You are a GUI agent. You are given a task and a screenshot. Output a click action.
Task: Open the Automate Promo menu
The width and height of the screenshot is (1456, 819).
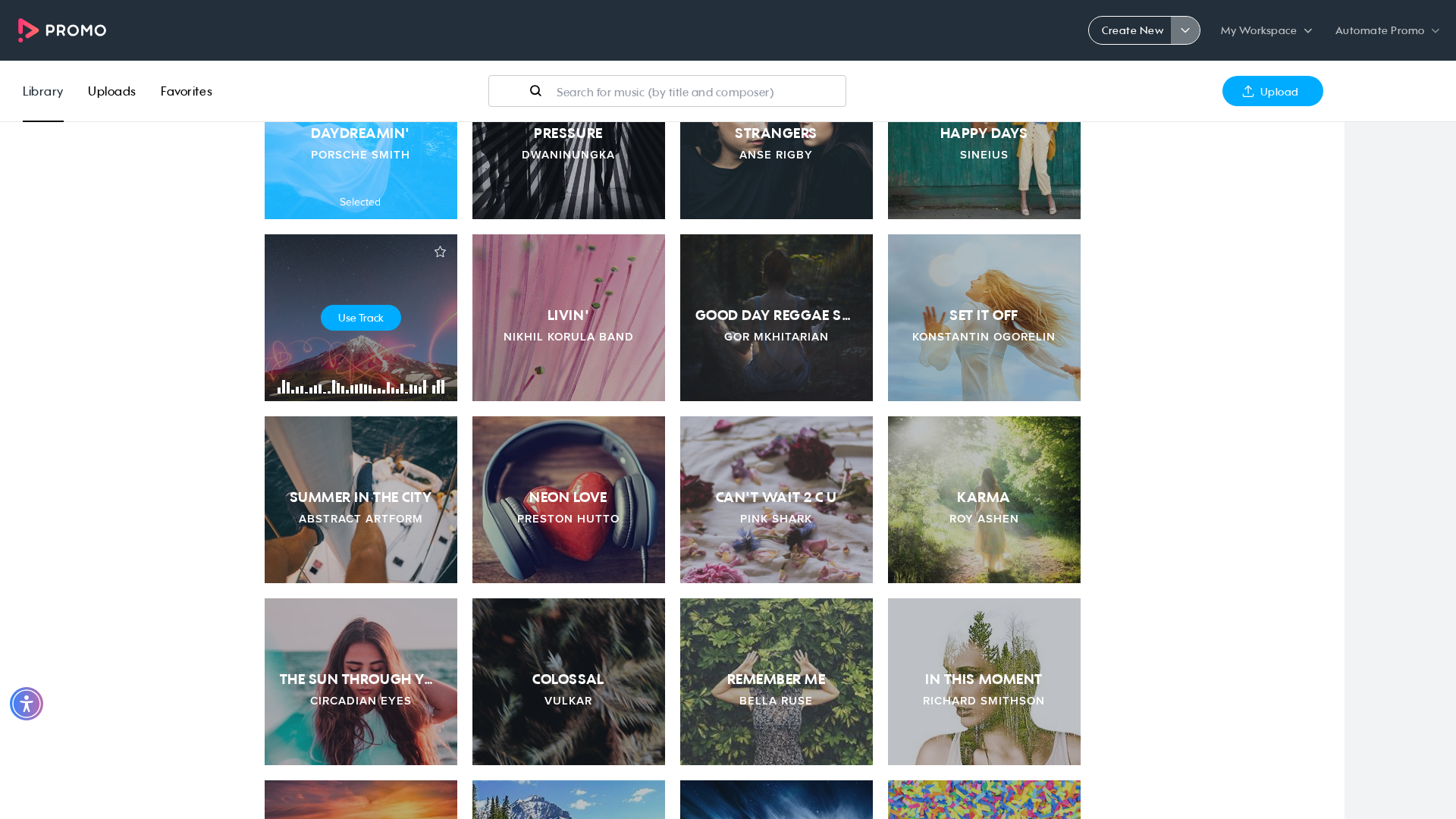[1387, 30]
